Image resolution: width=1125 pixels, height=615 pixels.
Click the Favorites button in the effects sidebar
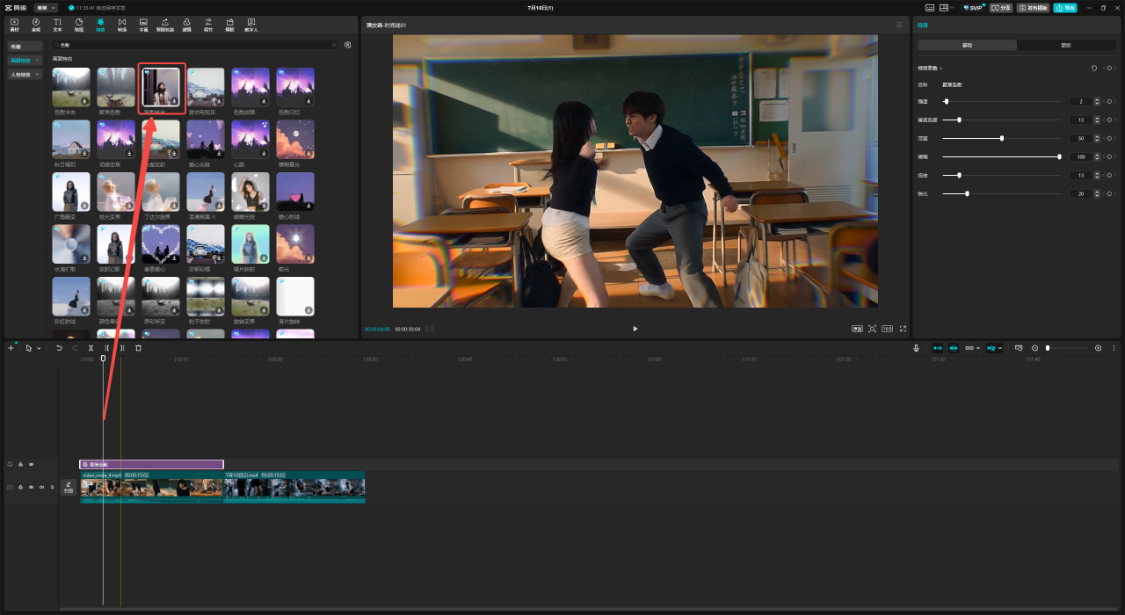pos(24,46)
